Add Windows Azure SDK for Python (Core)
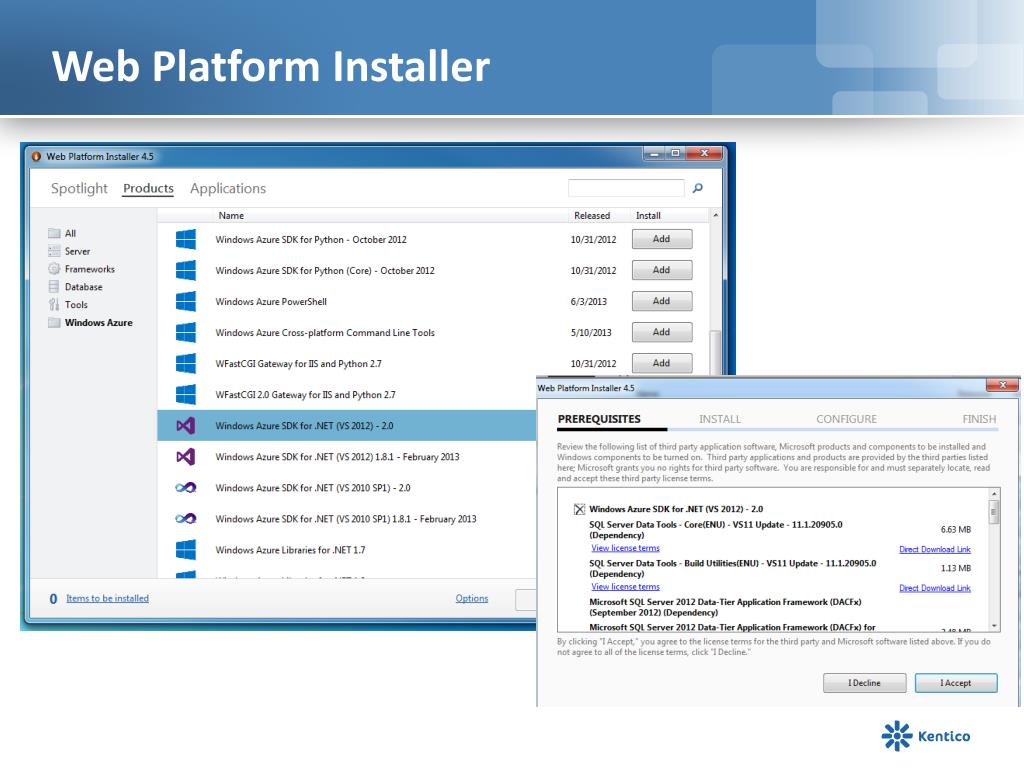 click(x=662, y=270)
